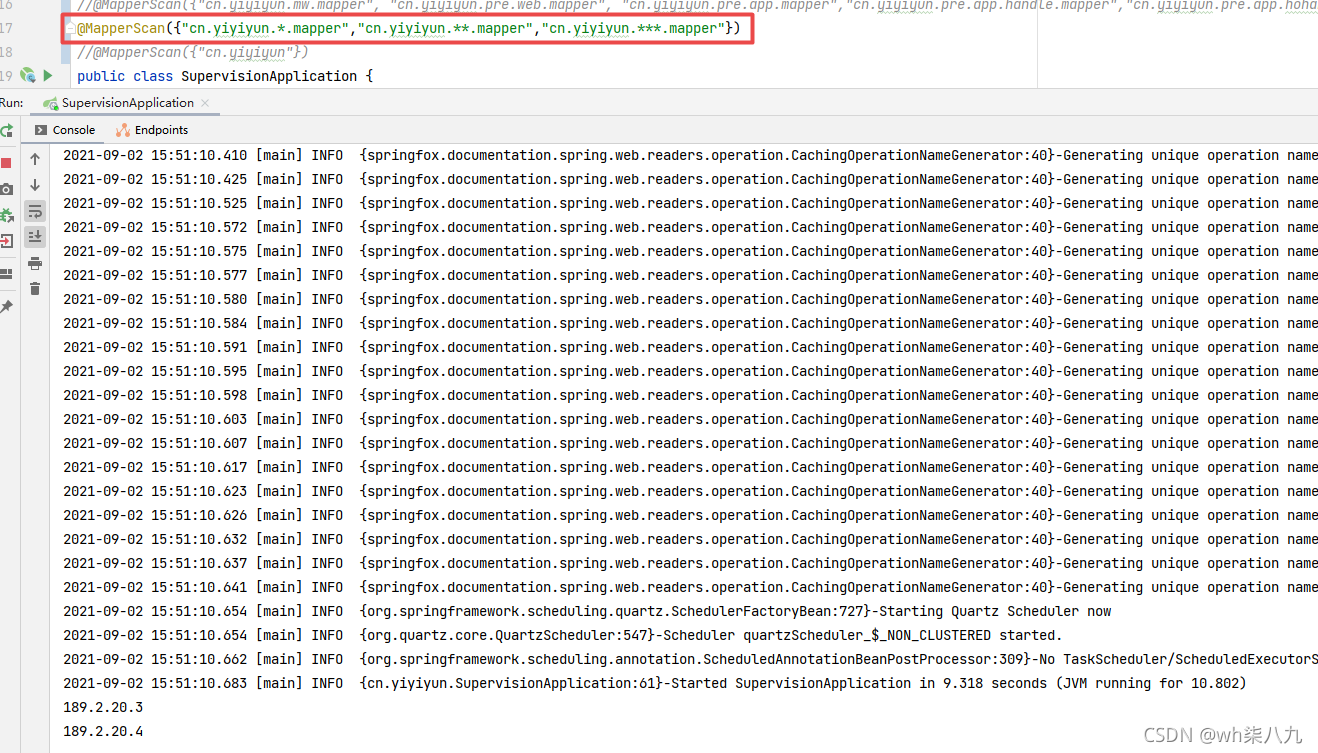Click line number 18 in the gutter
Image resolution: width=1318 pixels, height=753 pixels.
pyautogui.click(x=8, y=52)
